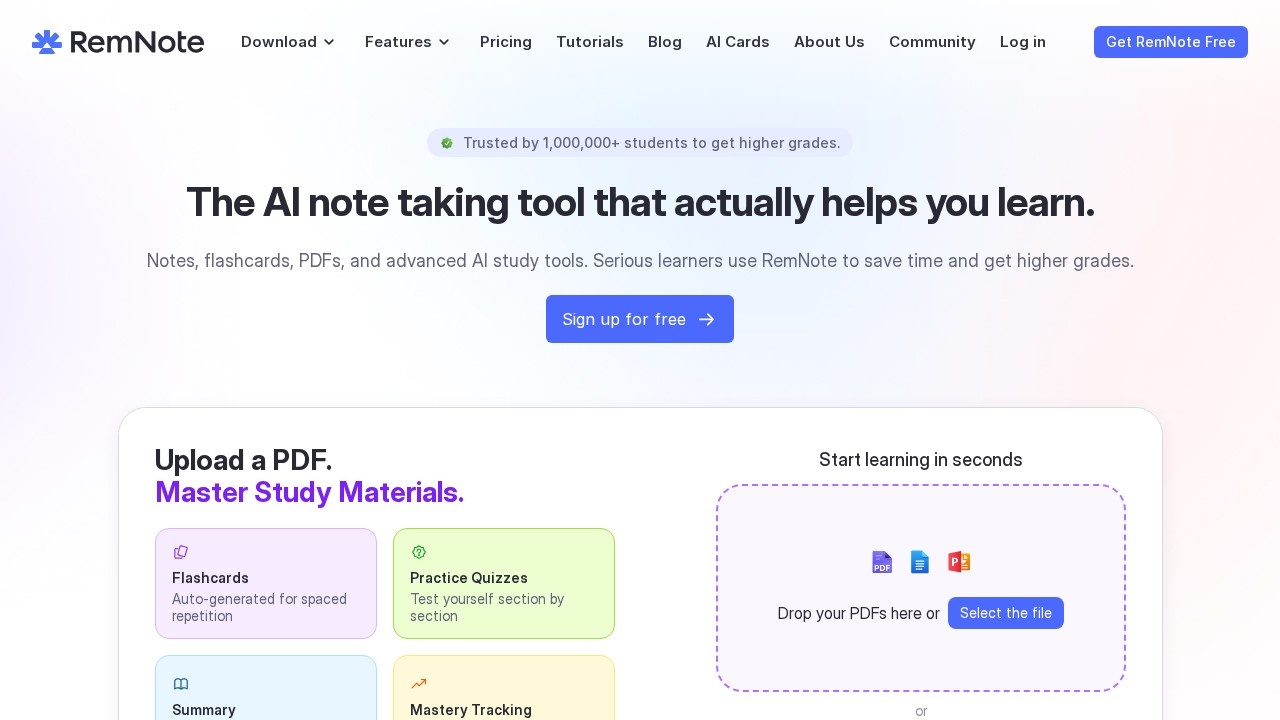This screenshot has width=1280, height=720.
Task: Click the arrow in Sign up button
Action: [x=707, y=319]
